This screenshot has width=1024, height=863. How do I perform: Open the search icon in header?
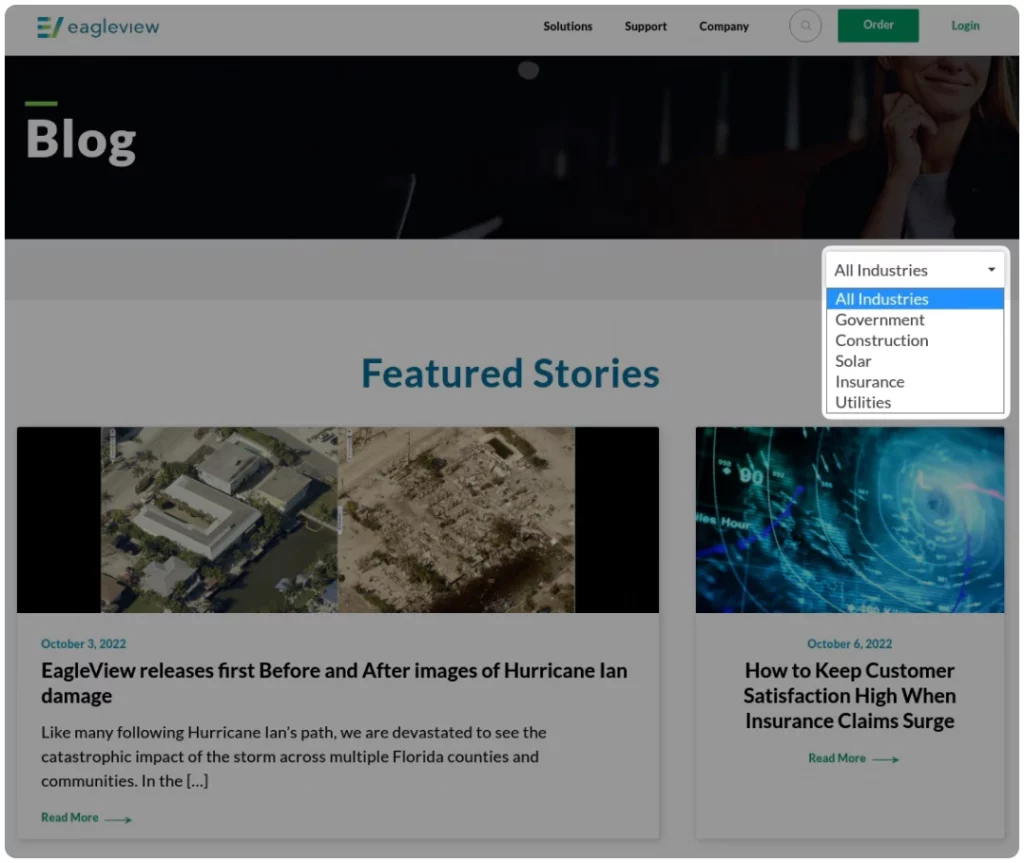pyautogui.click(x=805, y=26)
